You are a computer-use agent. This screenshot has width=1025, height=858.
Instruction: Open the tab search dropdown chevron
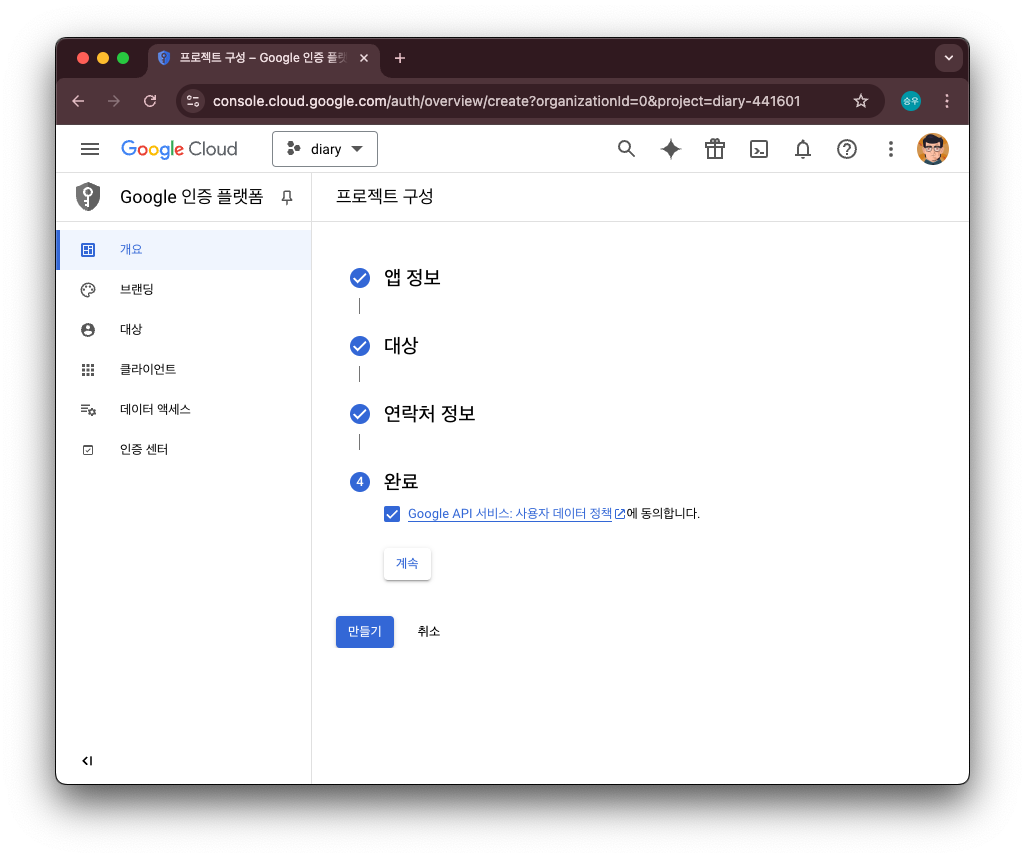(x=949, y=58)
